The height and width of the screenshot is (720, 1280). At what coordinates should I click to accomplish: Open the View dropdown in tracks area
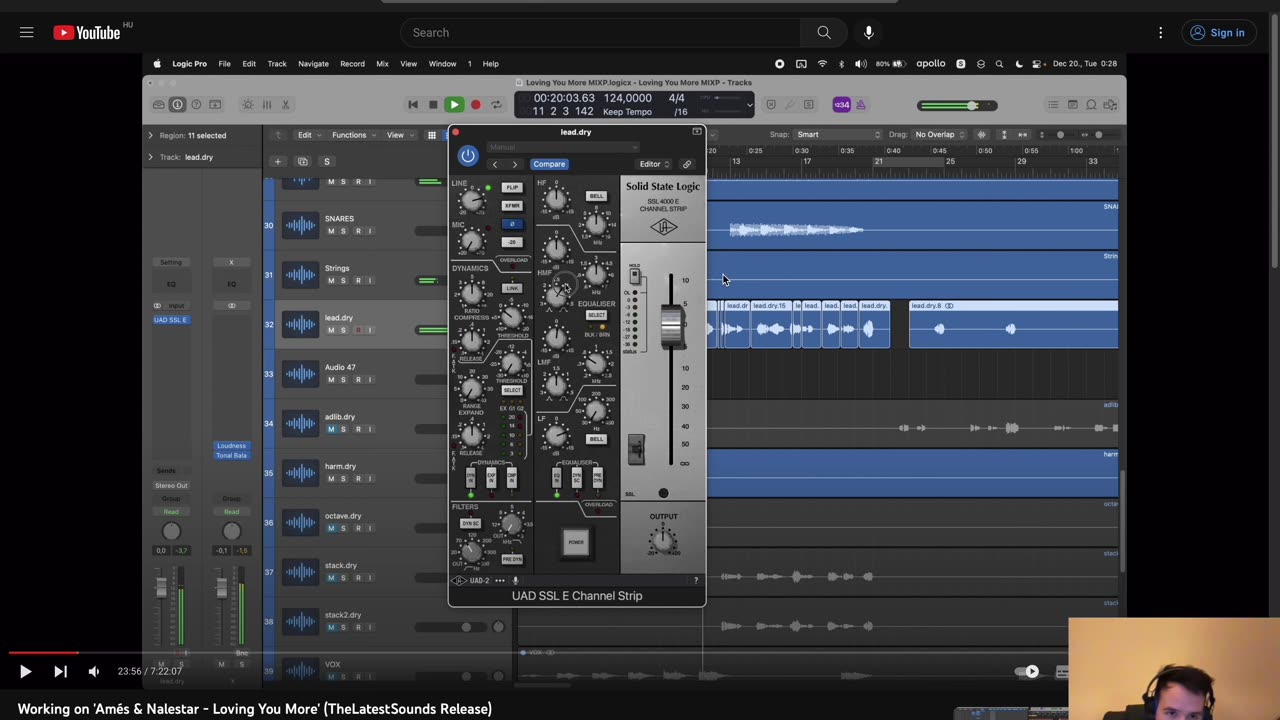click(400, 135)
